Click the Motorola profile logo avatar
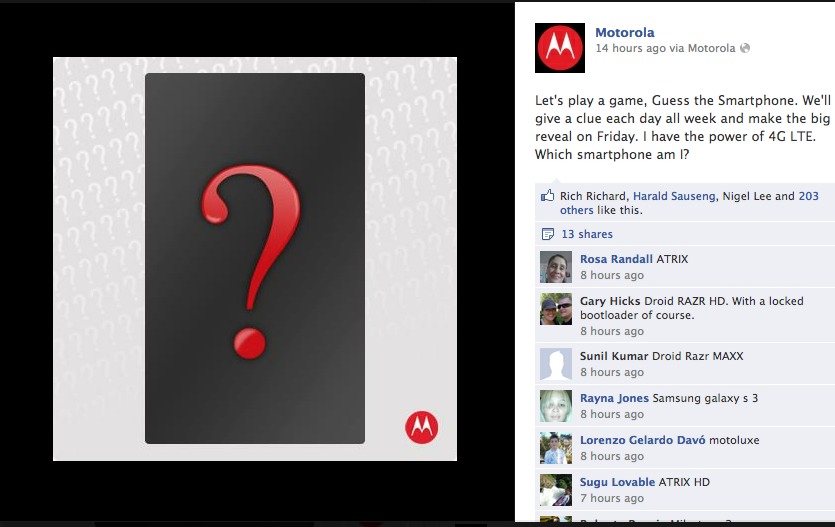This screenshot has height=527, width=835. [560, 48]
